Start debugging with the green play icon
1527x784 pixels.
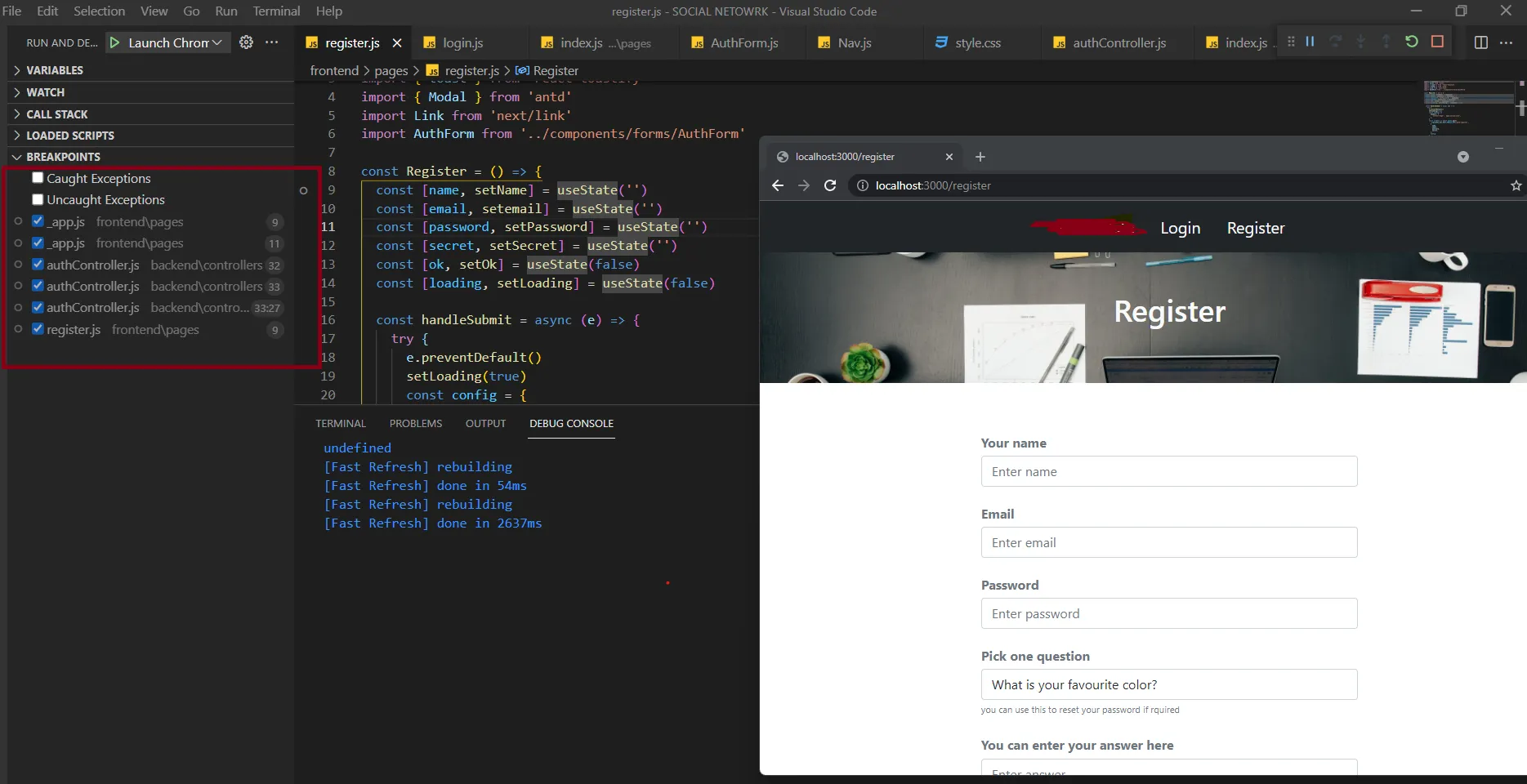pyautogui.click(x=115, y=42)
